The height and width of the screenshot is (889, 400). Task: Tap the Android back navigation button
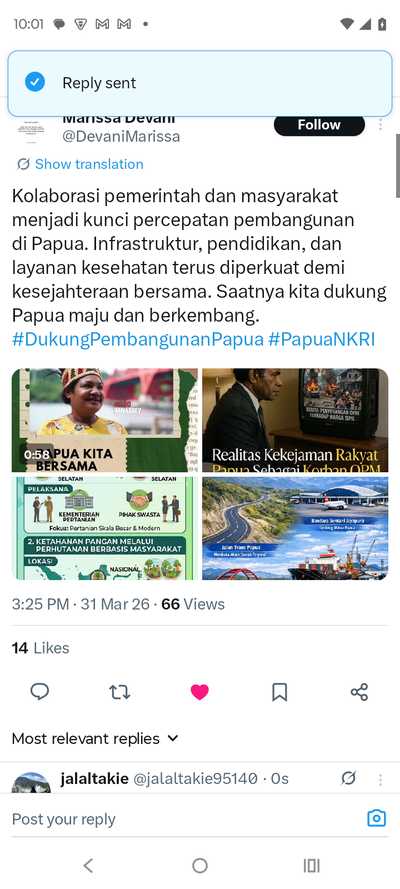tap(88, 865)
